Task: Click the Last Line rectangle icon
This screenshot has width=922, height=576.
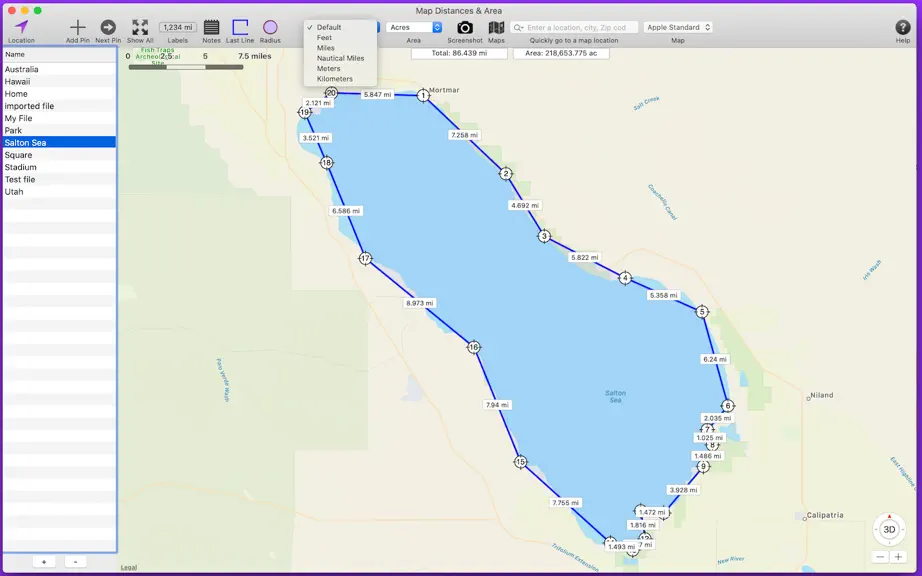Action: pos(240,27)
